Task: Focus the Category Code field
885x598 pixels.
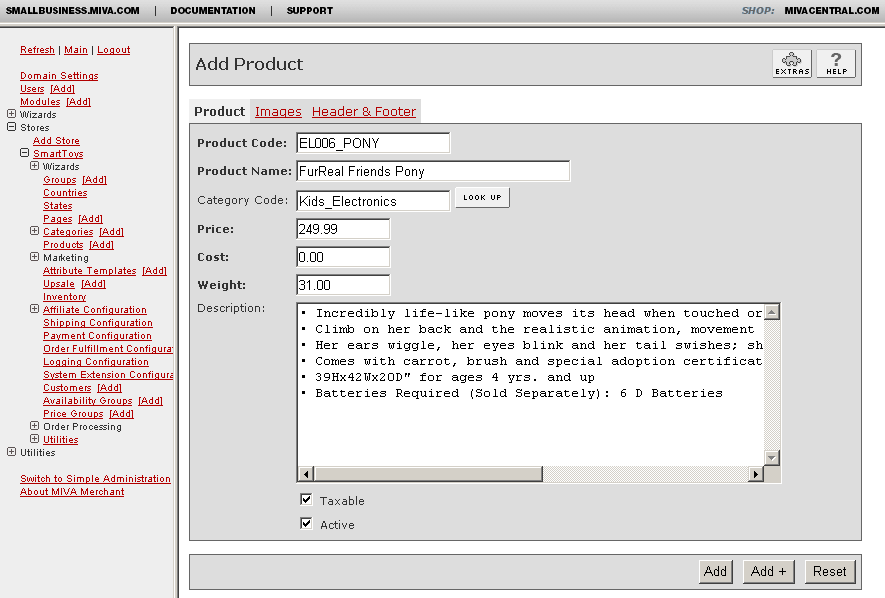Action: pyautogui.click(x=373, y=201)
